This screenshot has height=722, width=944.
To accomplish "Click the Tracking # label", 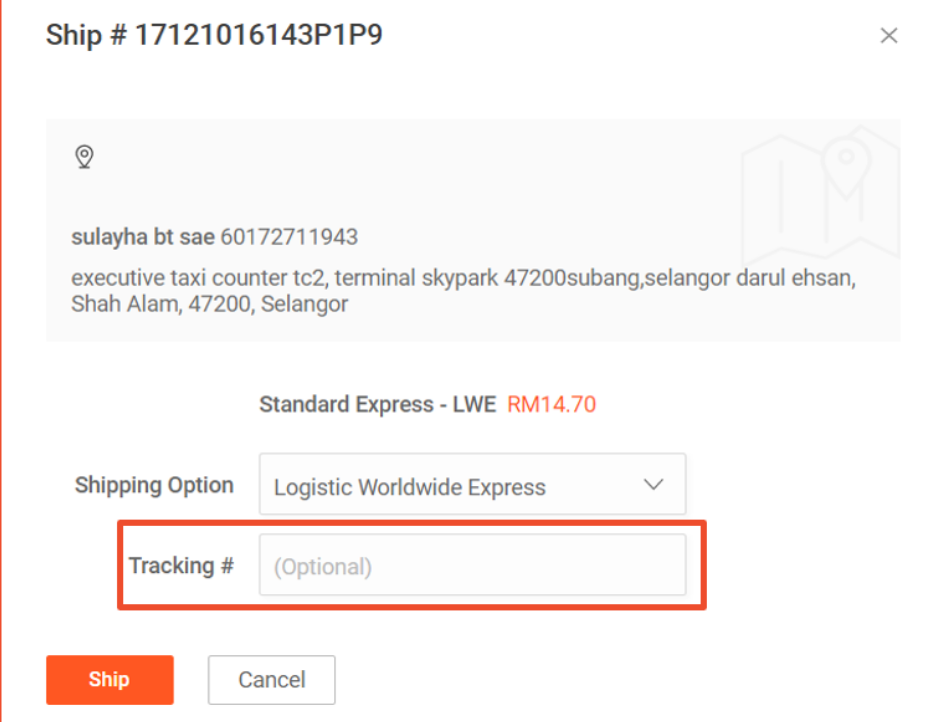I will tap(181, 566).
